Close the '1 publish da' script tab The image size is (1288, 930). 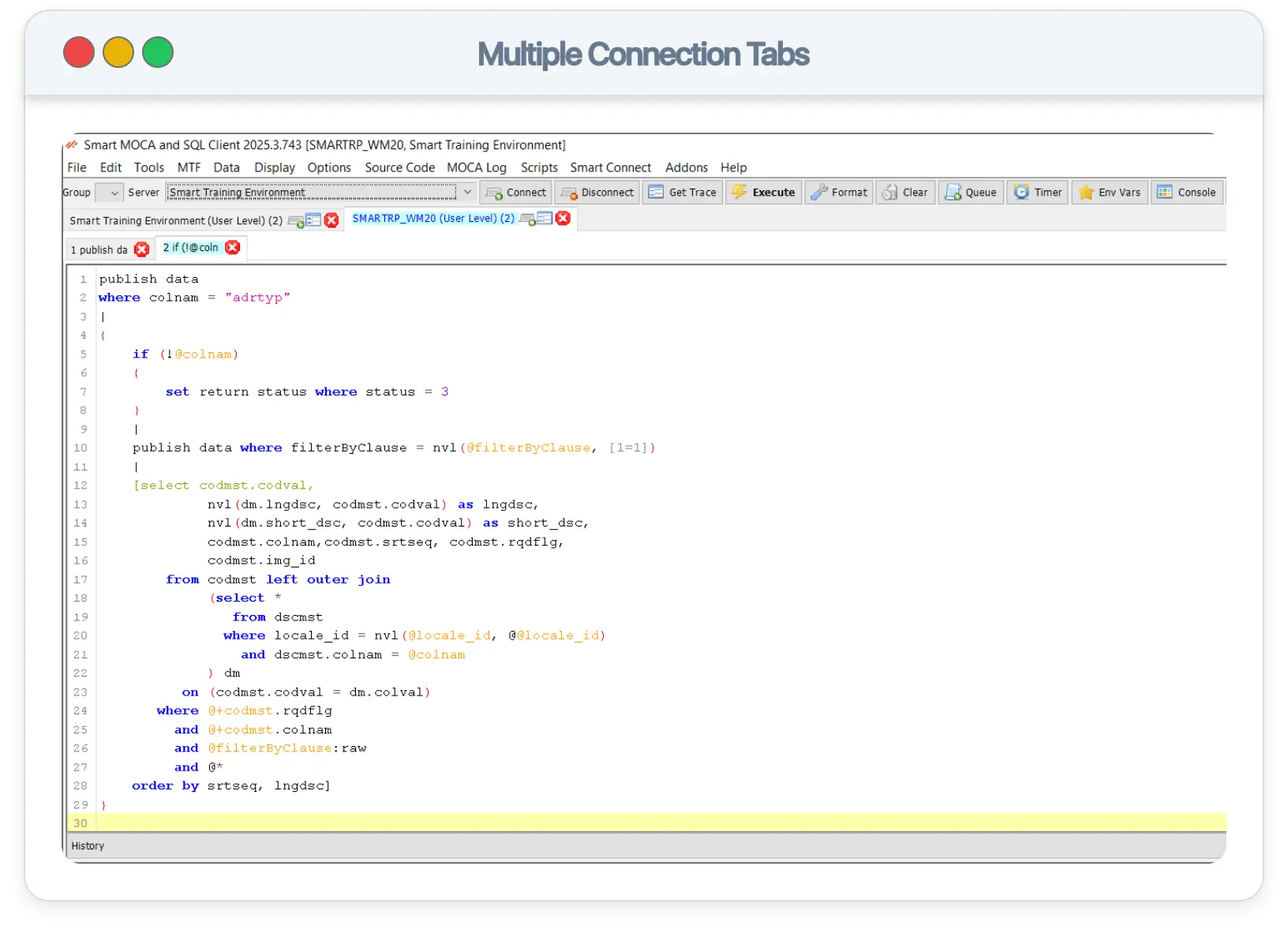142,249
